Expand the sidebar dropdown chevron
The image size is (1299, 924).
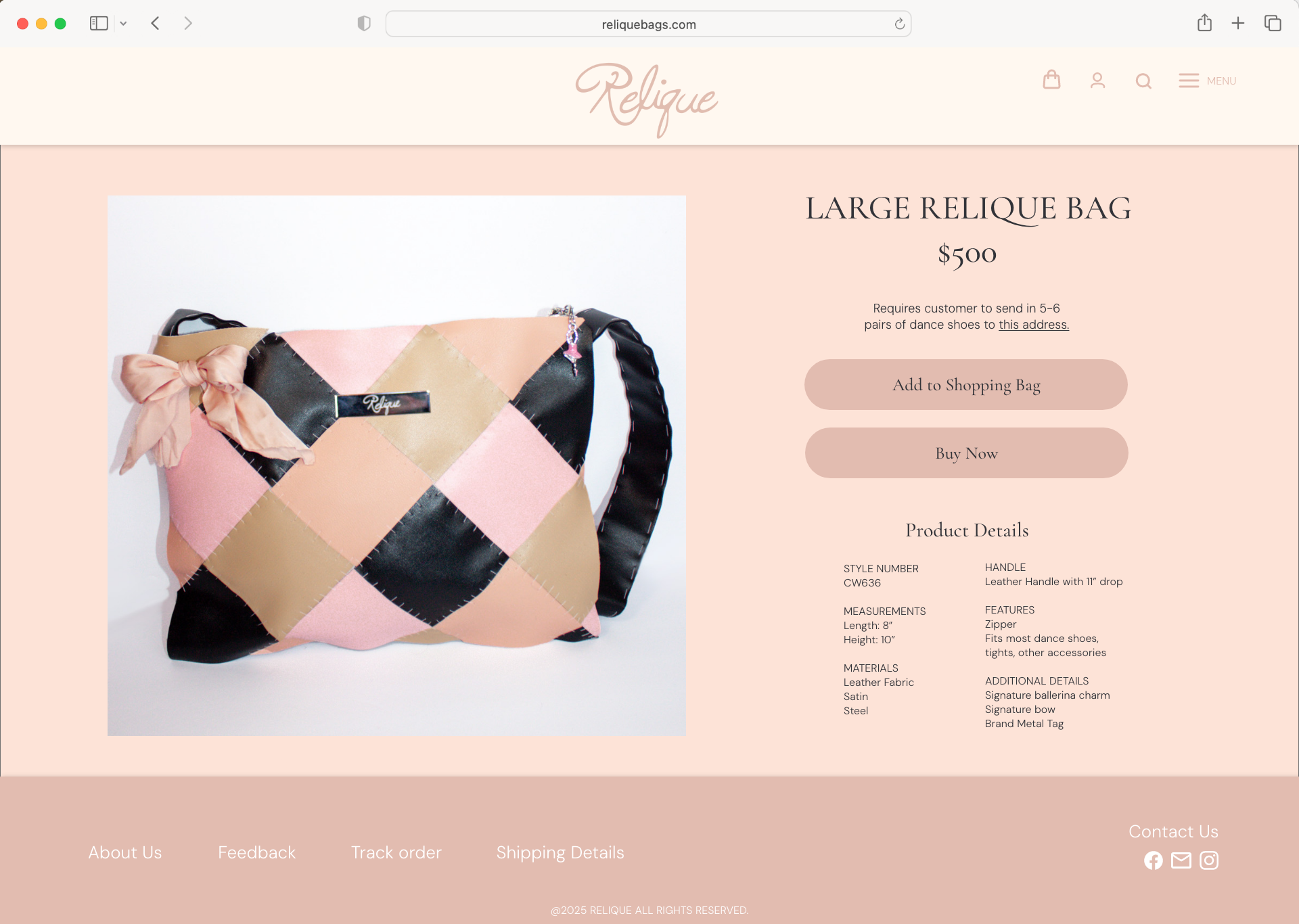[x=123, y=24]
